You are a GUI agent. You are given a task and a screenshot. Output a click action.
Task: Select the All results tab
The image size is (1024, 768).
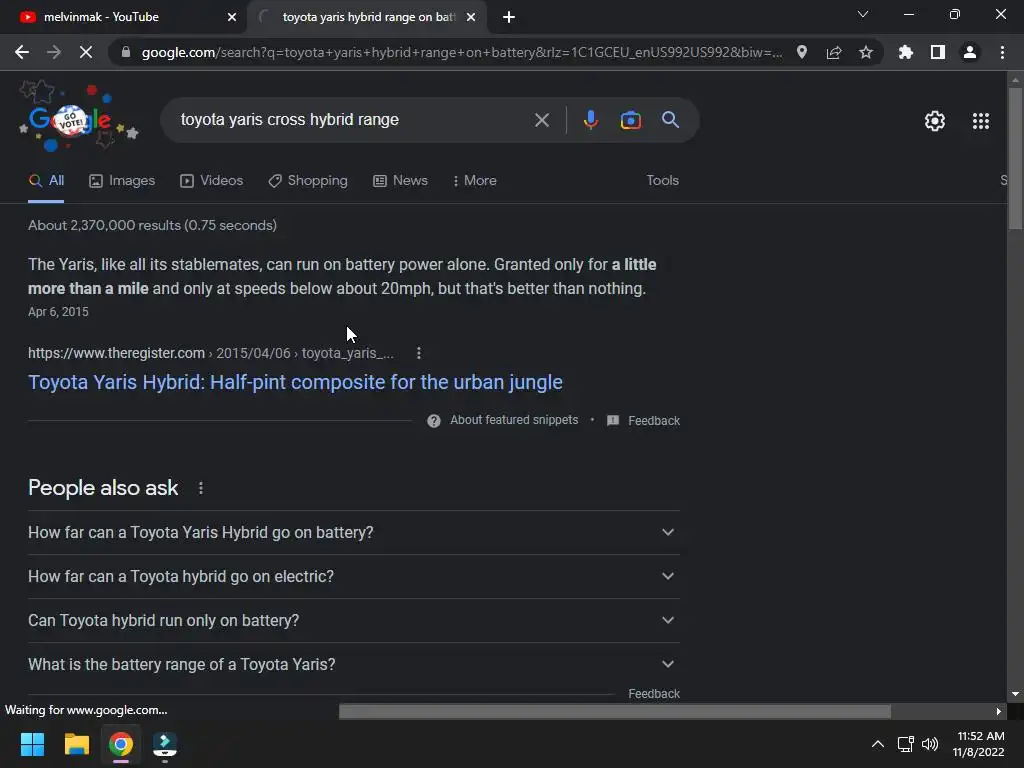46,181
